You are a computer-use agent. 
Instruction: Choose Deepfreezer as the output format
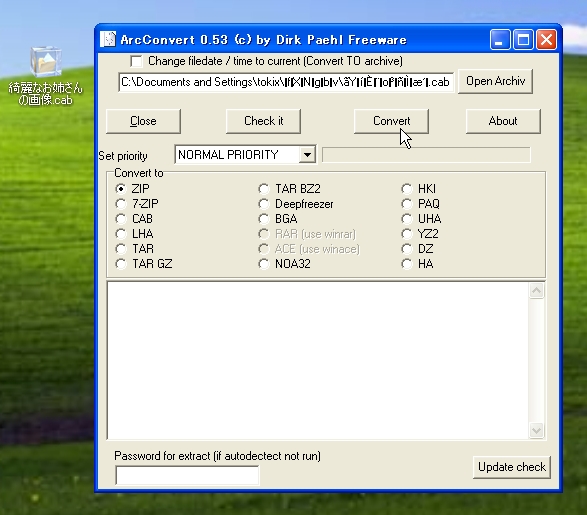(264, 204)
